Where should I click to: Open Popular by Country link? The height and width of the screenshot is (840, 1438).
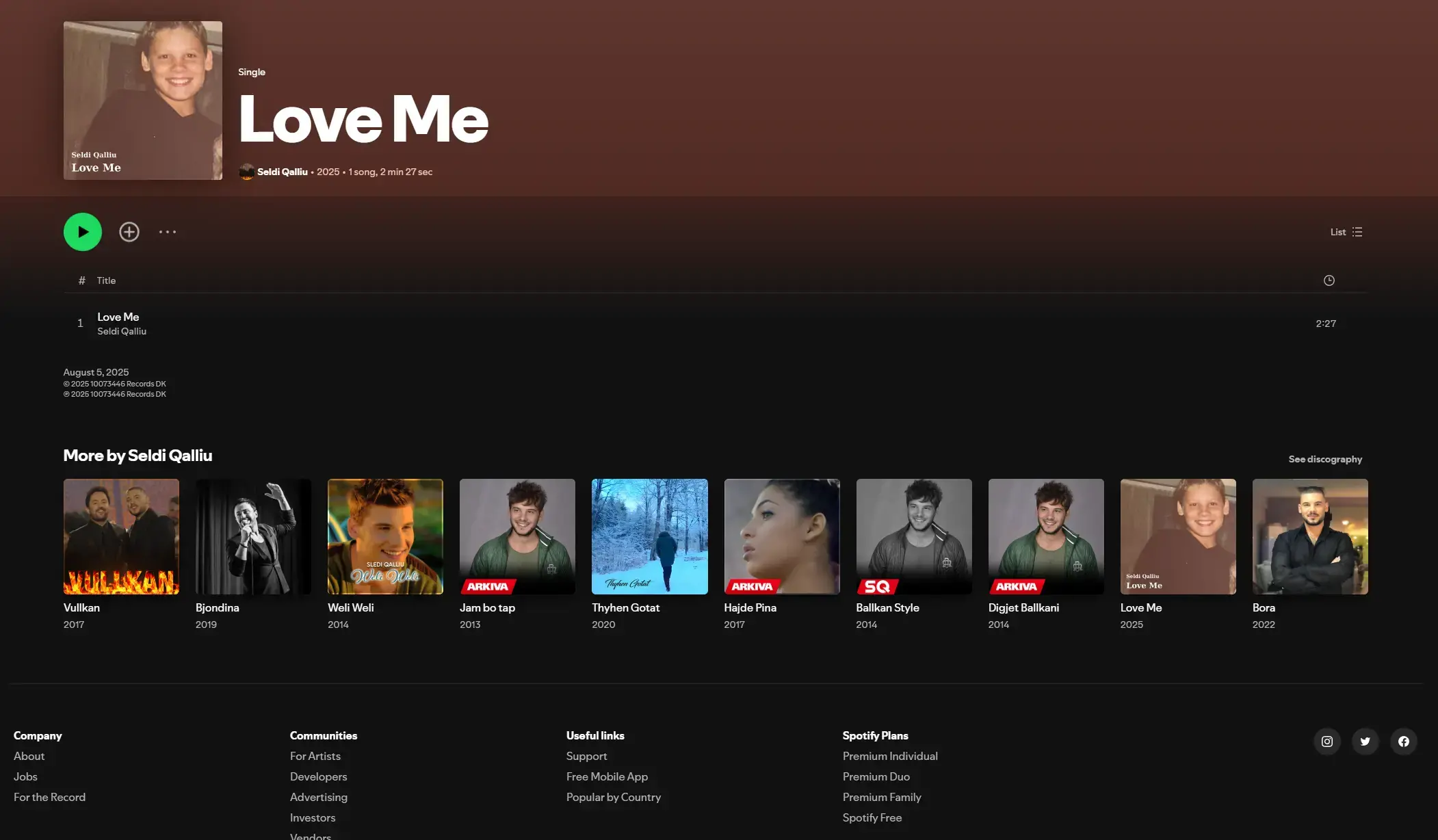pos(613,797)
